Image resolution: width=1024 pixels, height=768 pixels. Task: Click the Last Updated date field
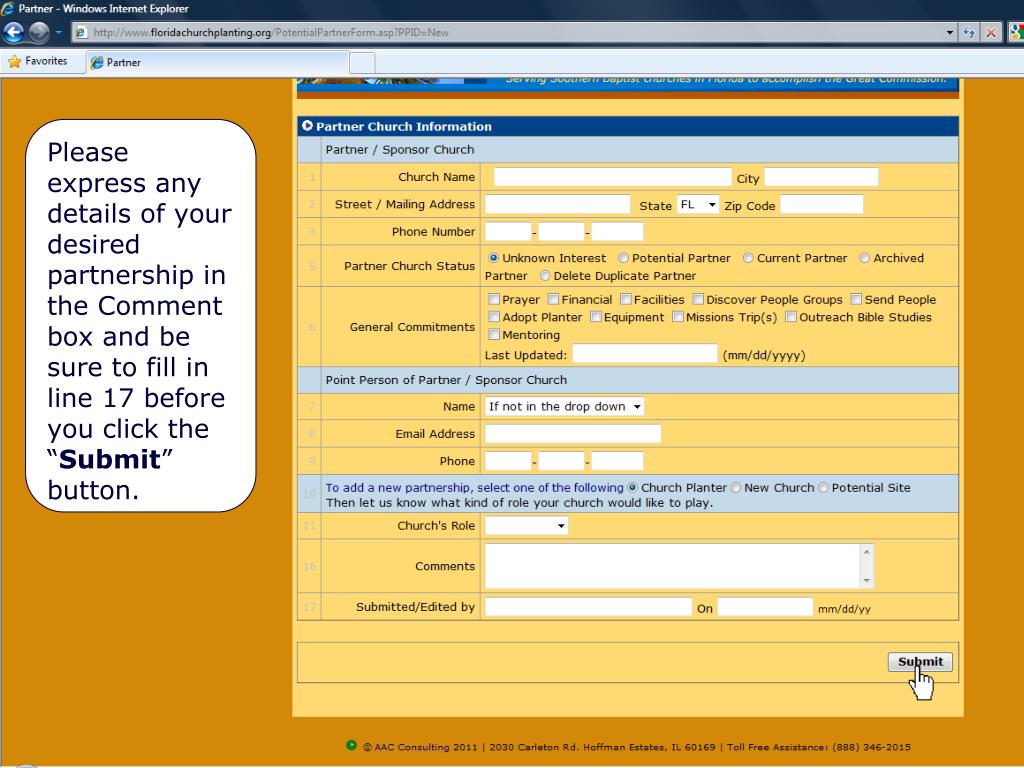(645, 354)
